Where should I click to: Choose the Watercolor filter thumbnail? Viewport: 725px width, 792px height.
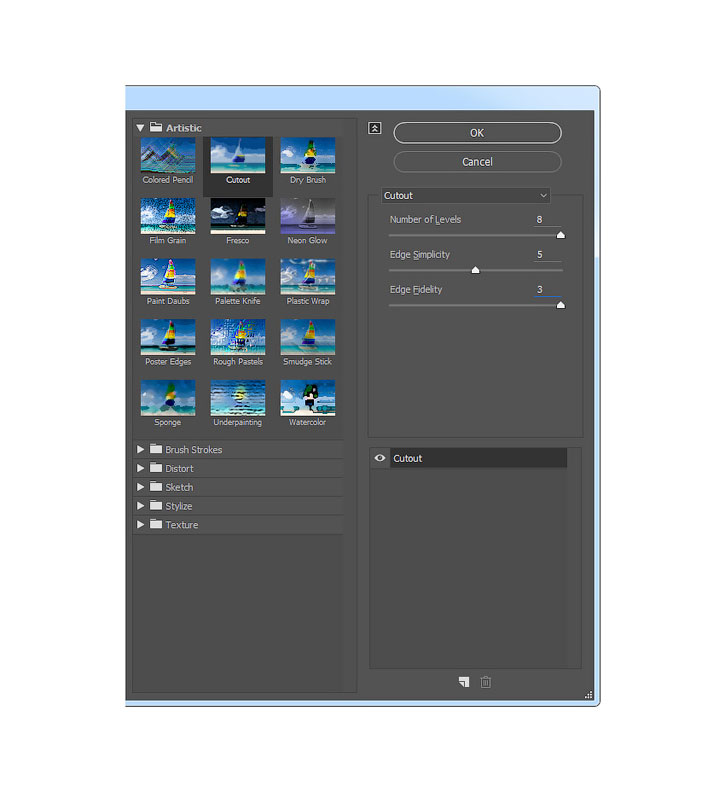click(x=308, y=398)
